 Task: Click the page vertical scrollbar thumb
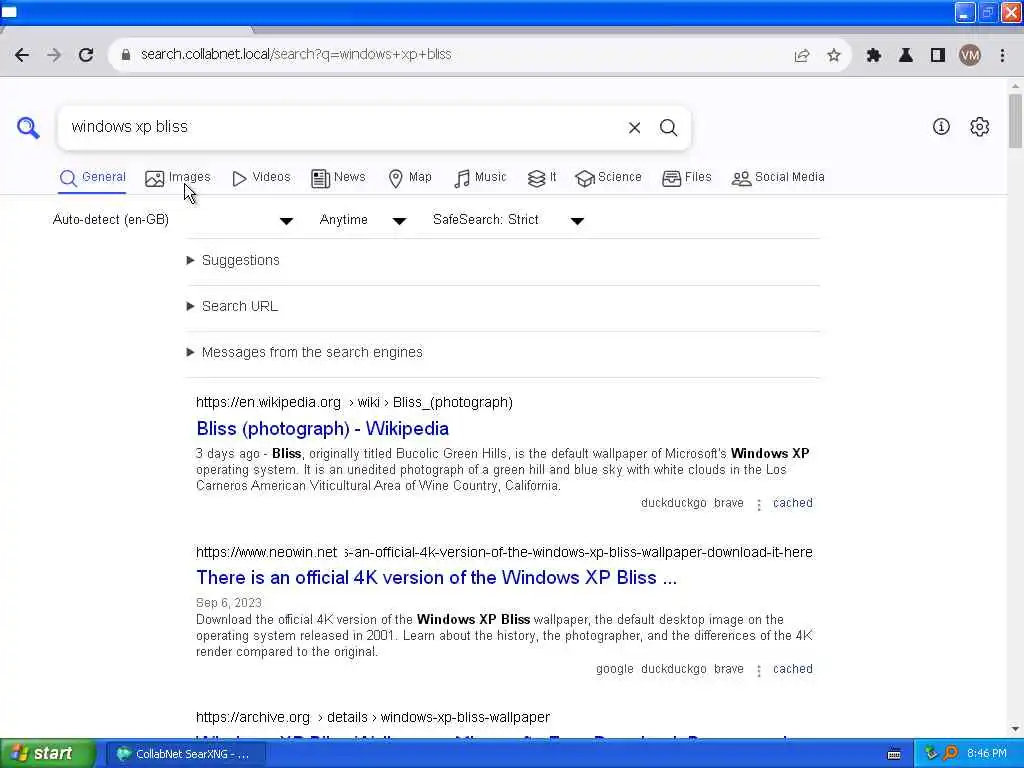coord(1015,121)
